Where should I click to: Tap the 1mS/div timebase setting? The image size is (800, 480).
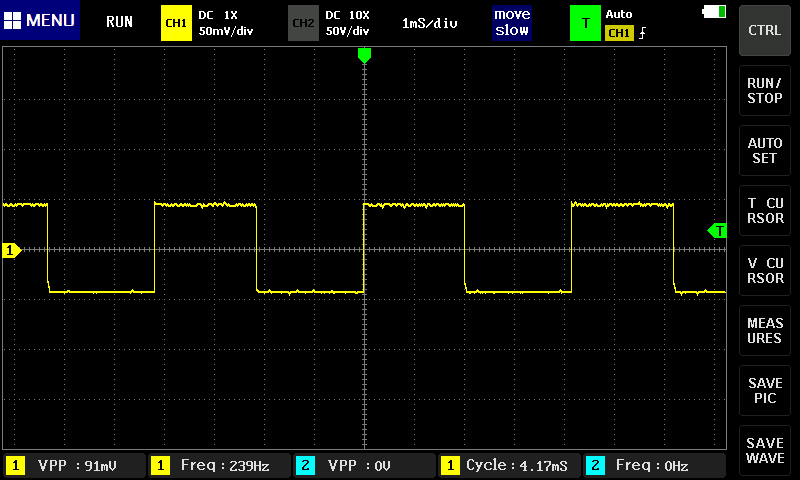(430, 23)
